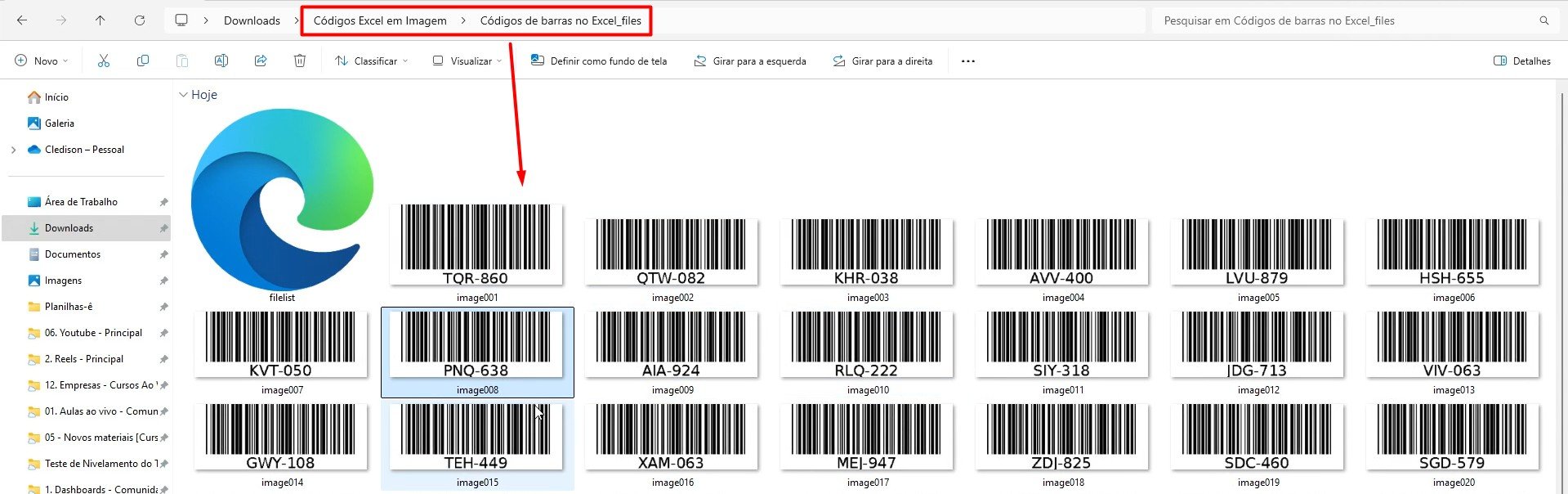Collapse the Hoje group header

click(x=183, y=95)
